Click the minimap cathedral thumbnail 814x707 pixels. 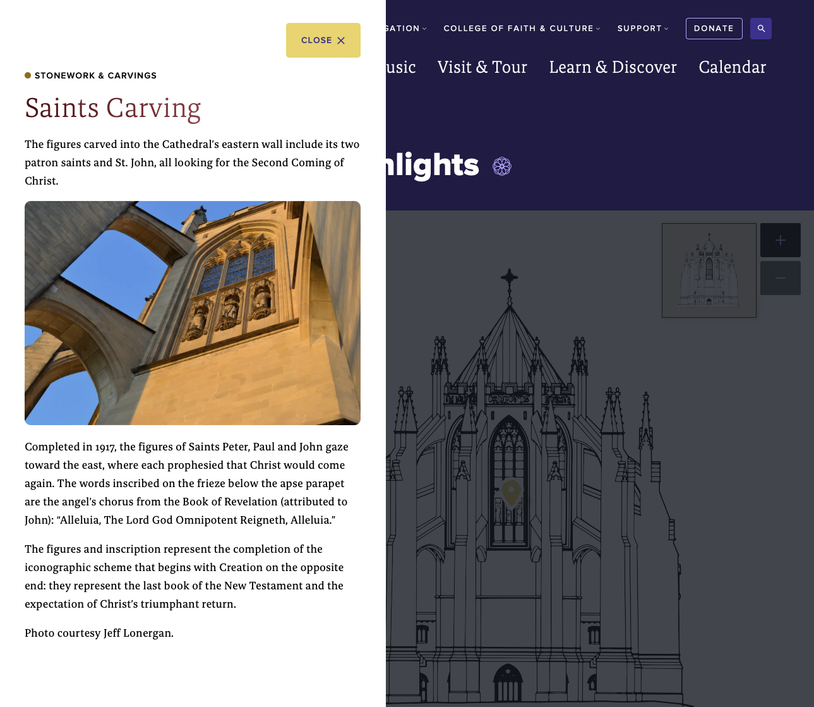tap(709, 270)
